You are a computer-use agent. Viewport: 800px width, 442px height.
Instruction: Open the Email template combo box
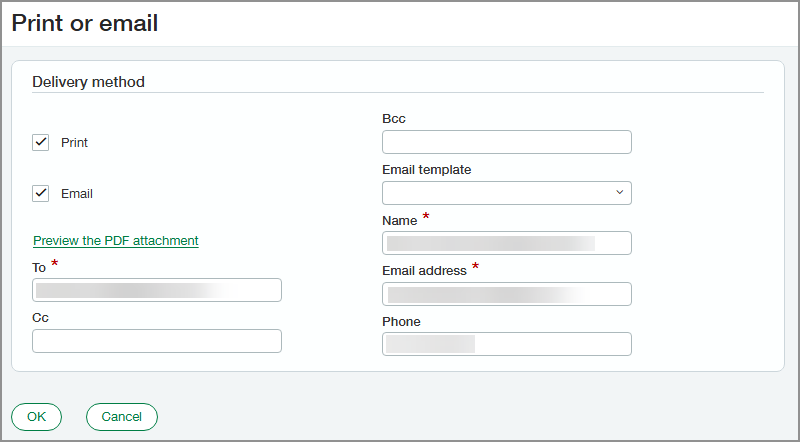496,193
